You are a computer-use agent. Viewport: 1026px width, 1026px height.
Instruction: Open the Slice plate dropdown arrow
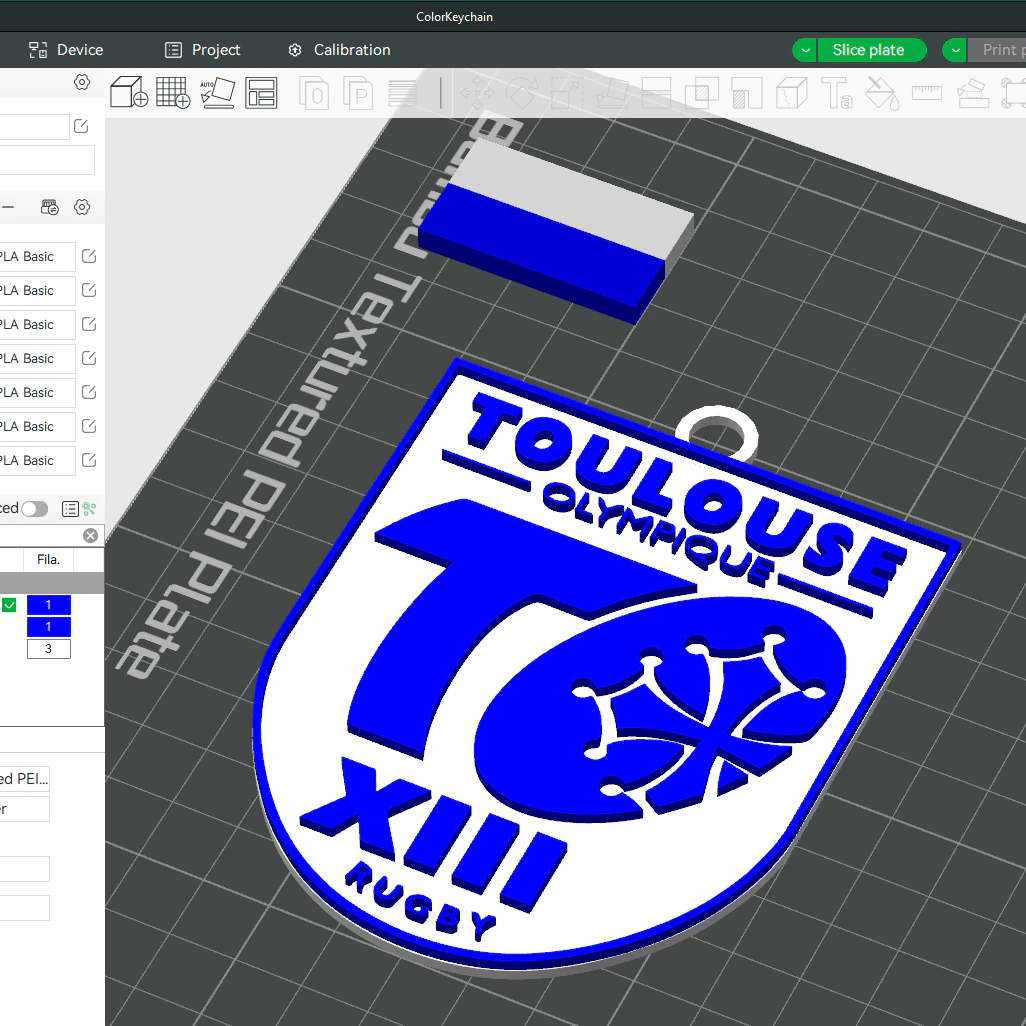805,50
